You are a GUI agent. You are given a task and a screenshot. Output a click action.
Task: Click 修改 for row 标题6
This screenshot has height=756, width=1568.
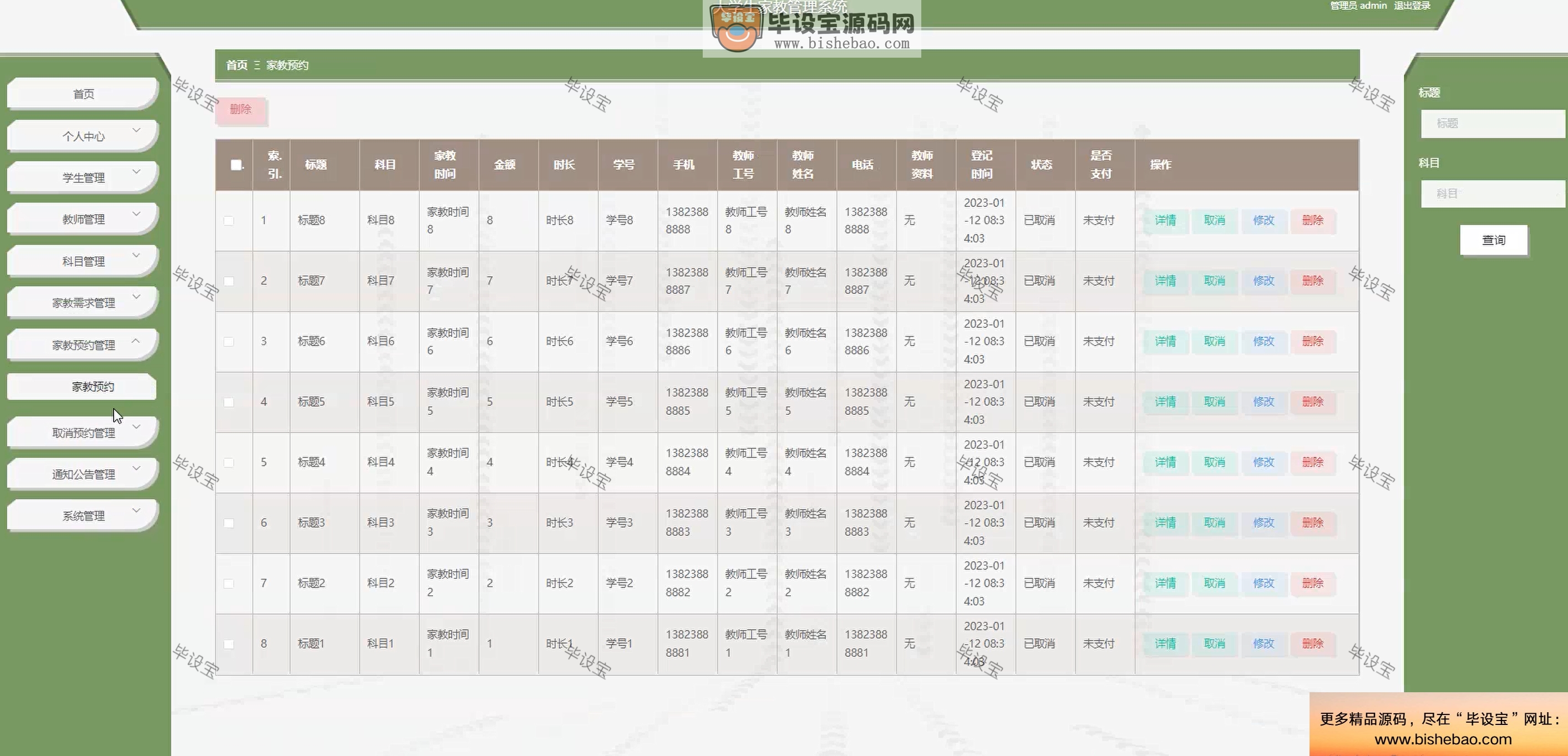point(1263,342)
